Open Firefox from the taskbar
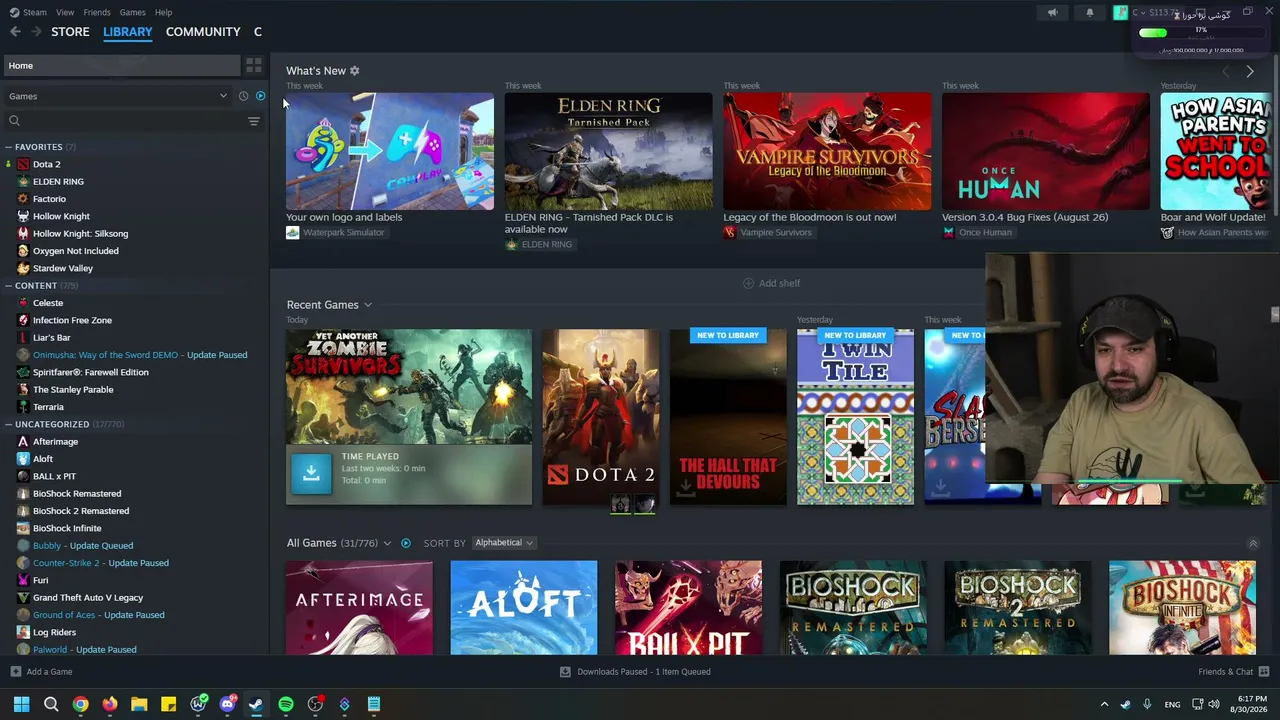 [x=109, y=704]
